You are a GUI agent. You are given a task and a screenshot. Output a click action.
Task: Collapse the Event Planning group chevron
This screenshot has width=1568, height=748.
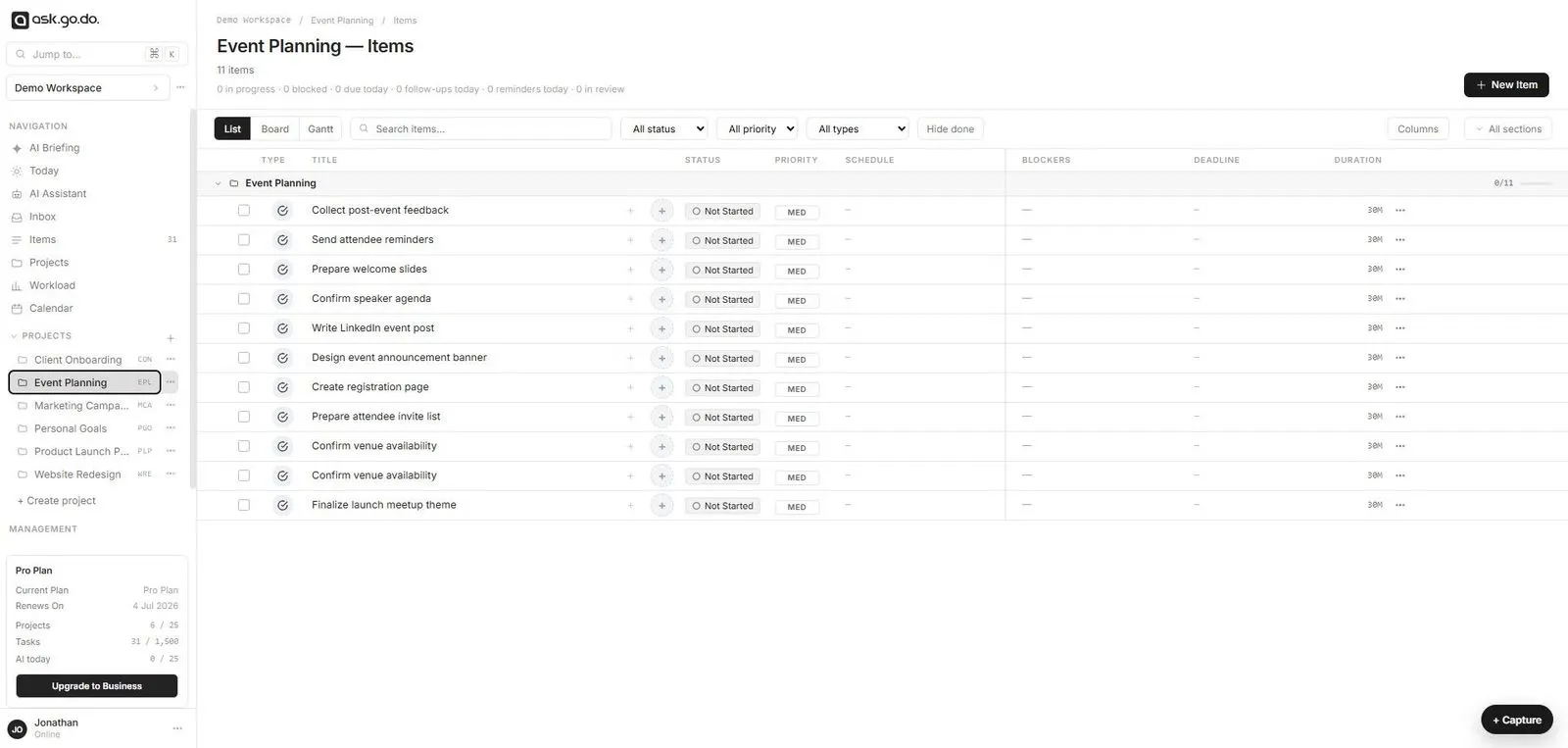tap(218, 183)
